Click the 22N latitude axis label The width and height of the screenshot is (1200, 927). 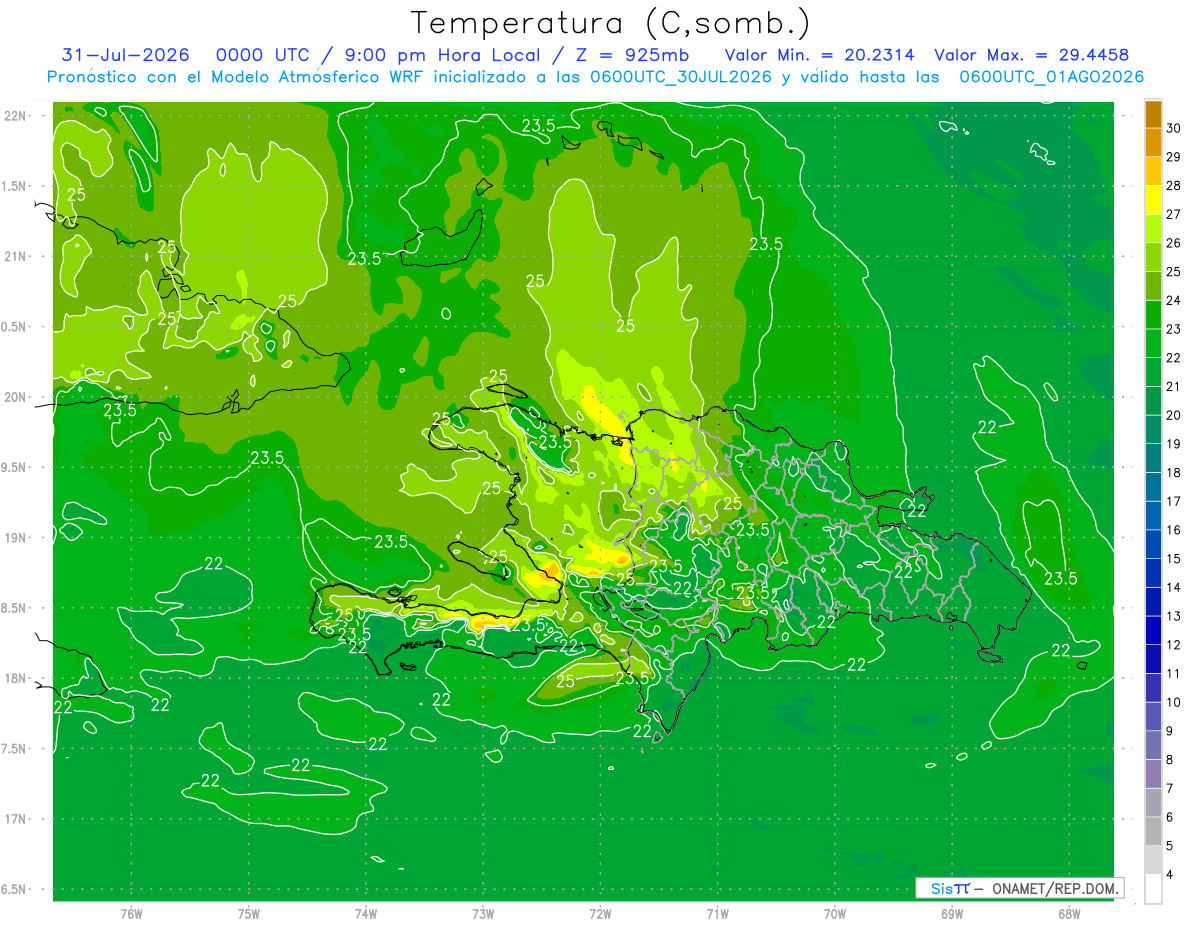17,116
